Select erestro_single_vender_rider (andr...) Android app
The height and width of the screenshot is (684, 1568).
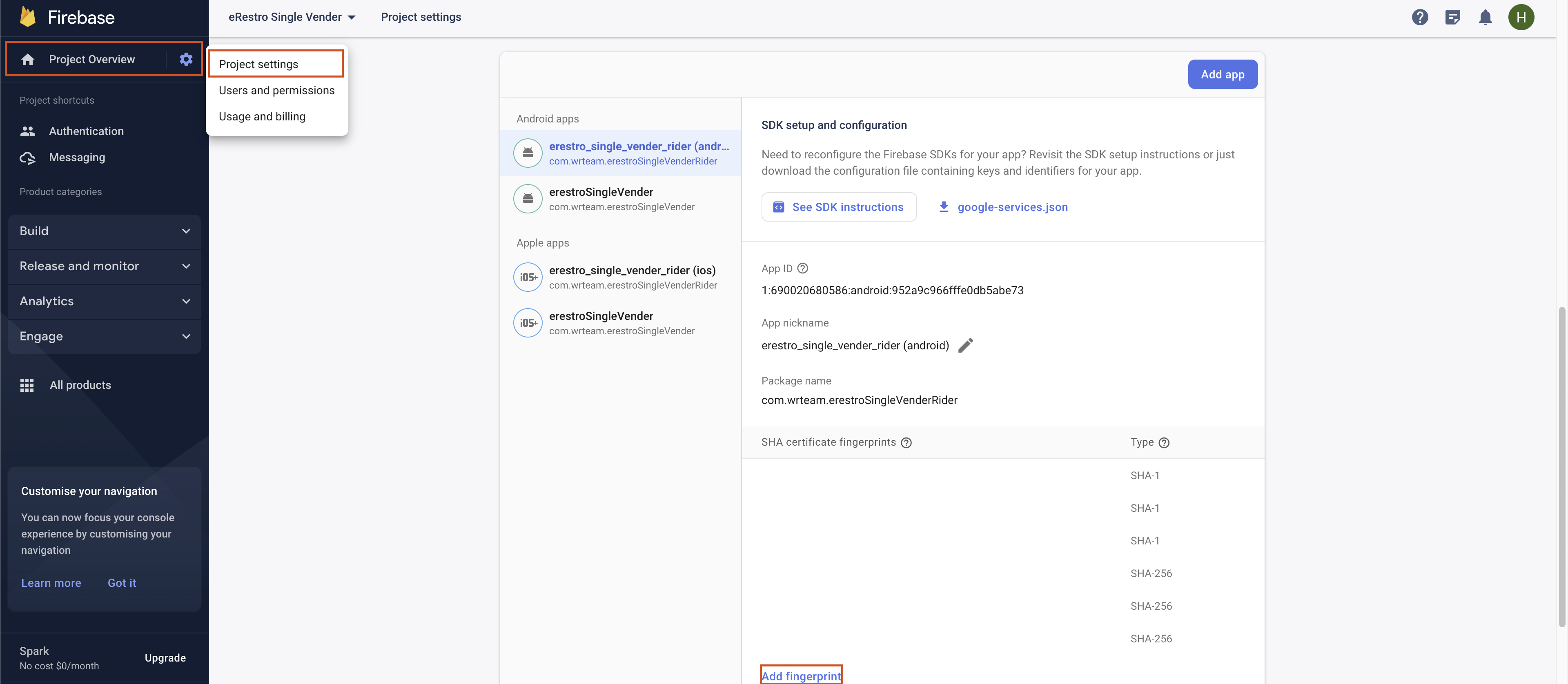[620, 153]
